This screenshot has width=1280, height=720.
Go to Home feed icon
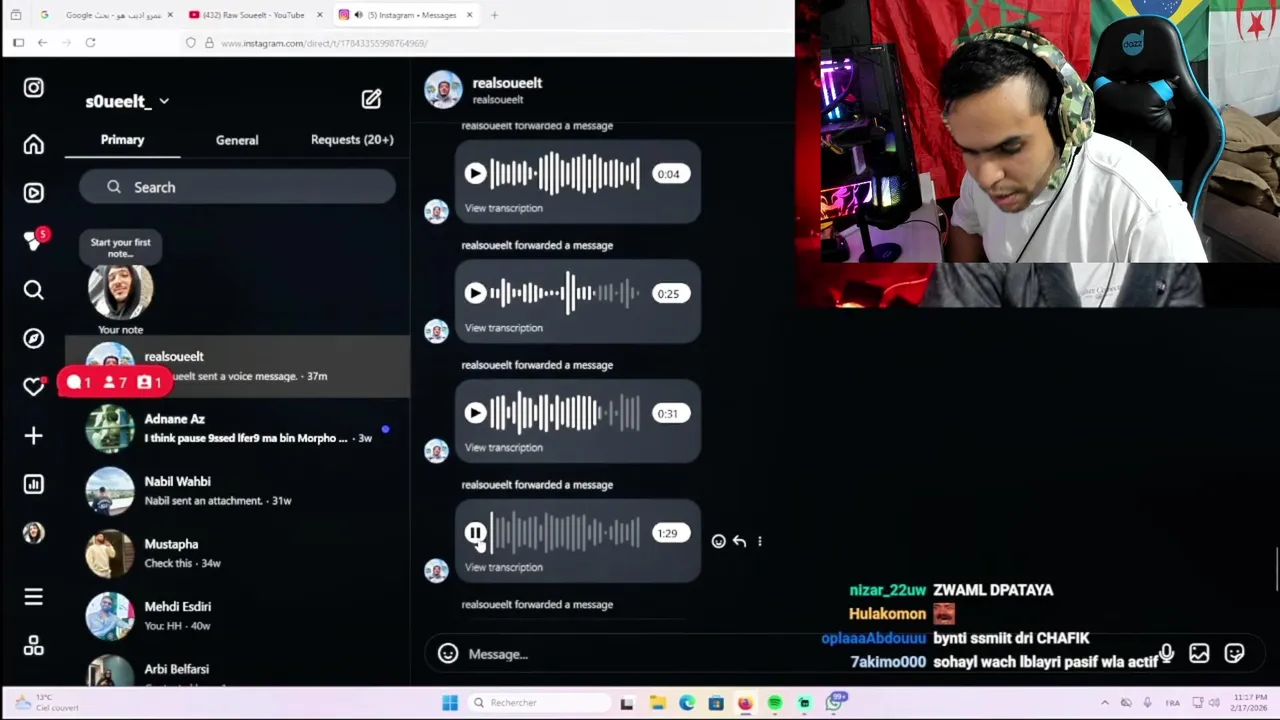point(33,146)
